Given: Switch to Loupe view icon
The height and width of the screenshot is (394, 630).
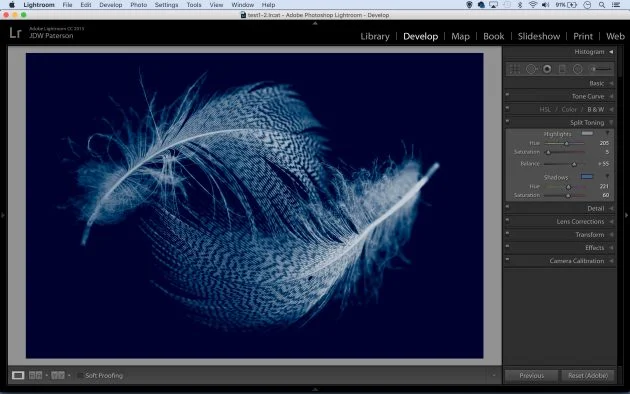Looking at the screenshot, I should tap(18, 375).
